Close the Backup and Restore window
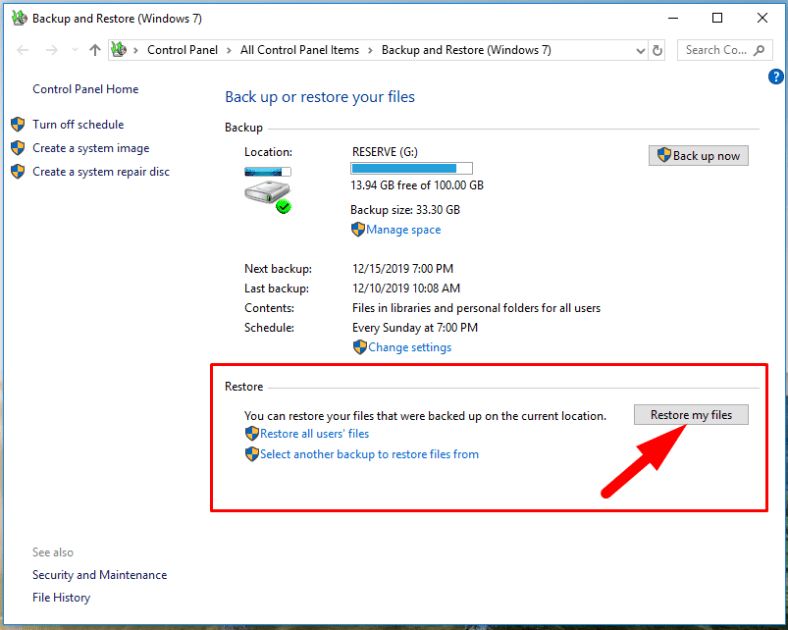Viewport: 788px width, 630px height. [762, 19]
